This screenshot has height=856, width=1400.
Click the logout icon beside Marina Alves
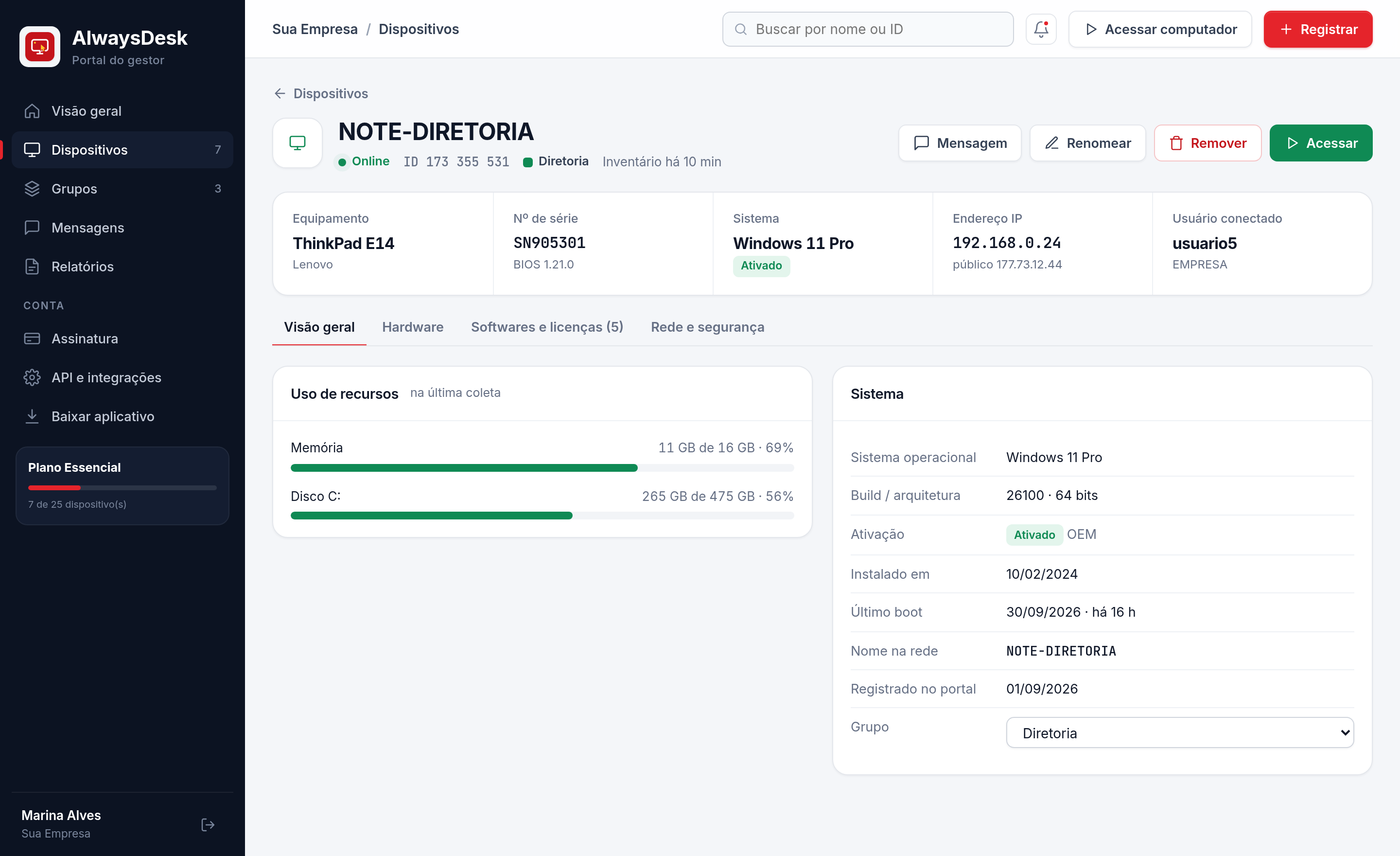[208, 824]
